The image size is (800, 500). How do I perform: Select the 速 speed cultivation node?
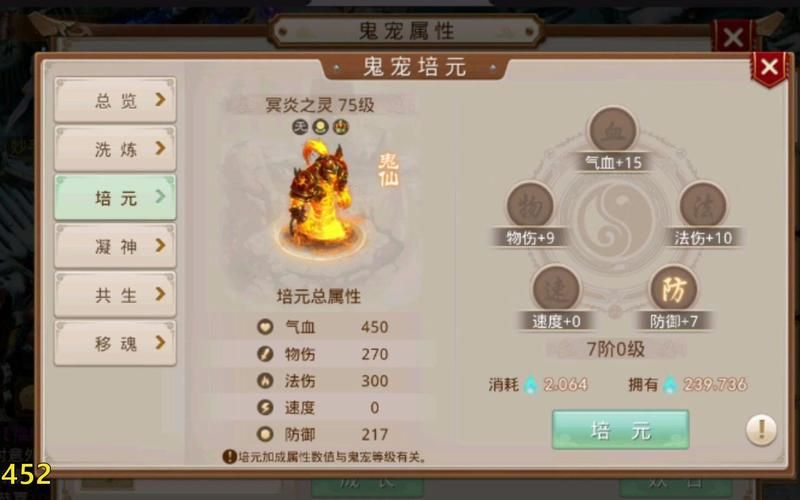click(x=556, y=289)
